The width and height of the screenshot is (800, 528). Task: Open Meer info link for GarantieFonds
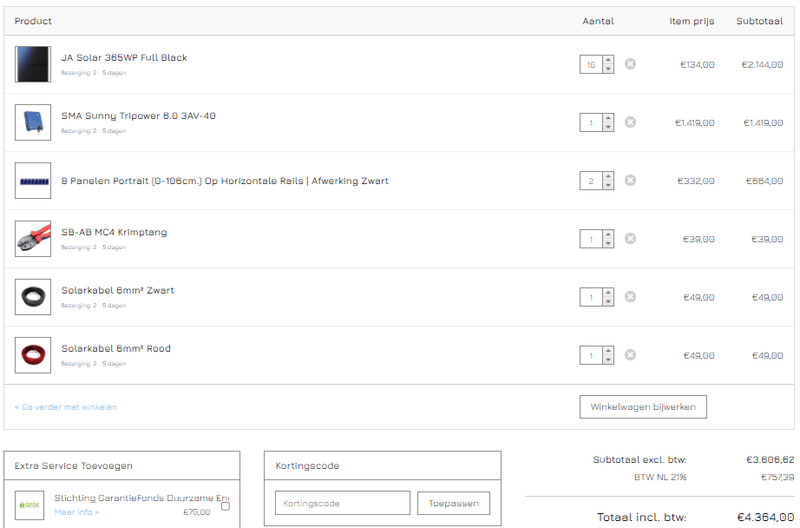tap(77, 512)
